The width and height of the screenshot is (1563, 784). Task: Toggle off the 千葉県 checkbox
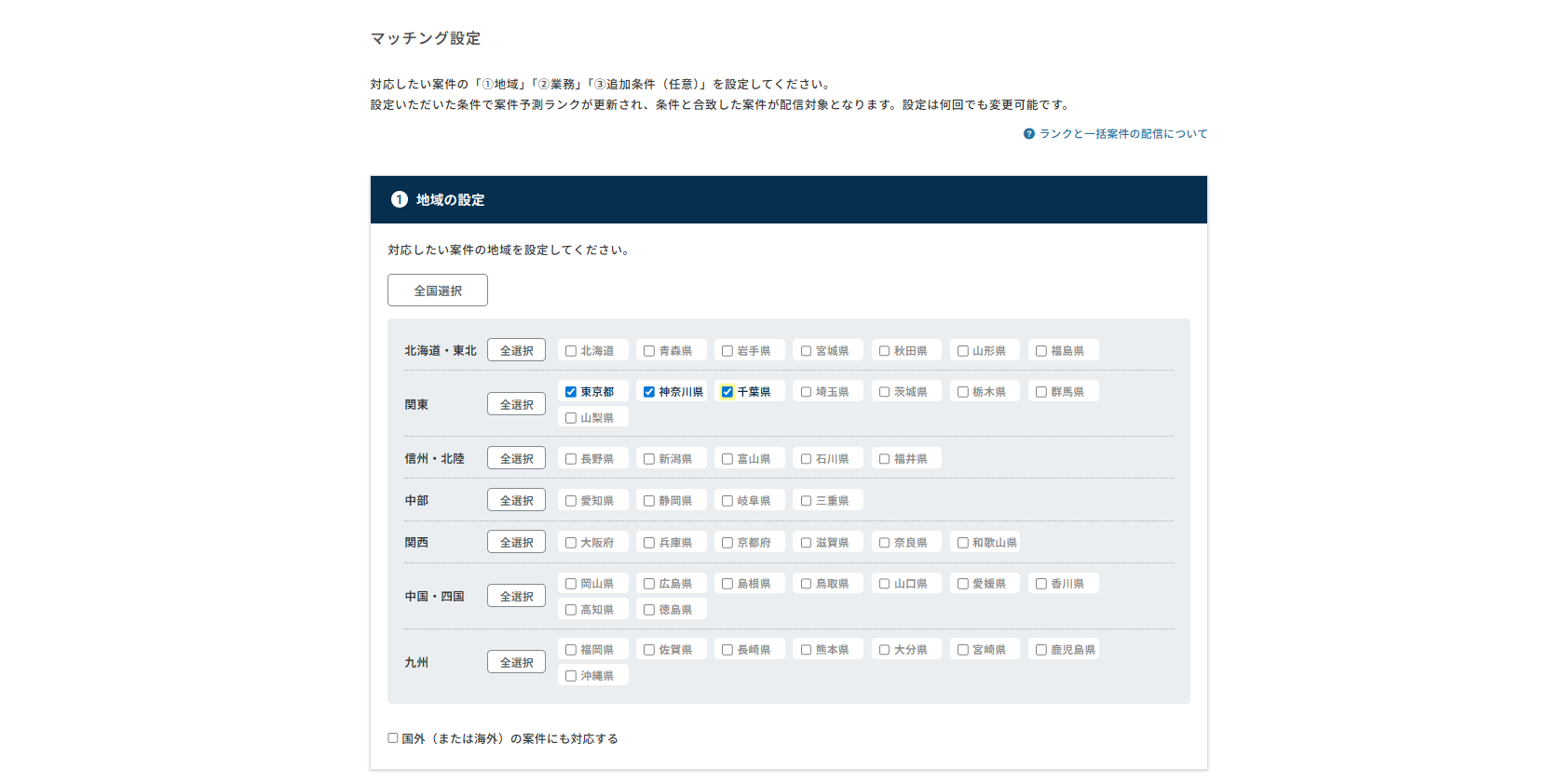click(727, 392)
